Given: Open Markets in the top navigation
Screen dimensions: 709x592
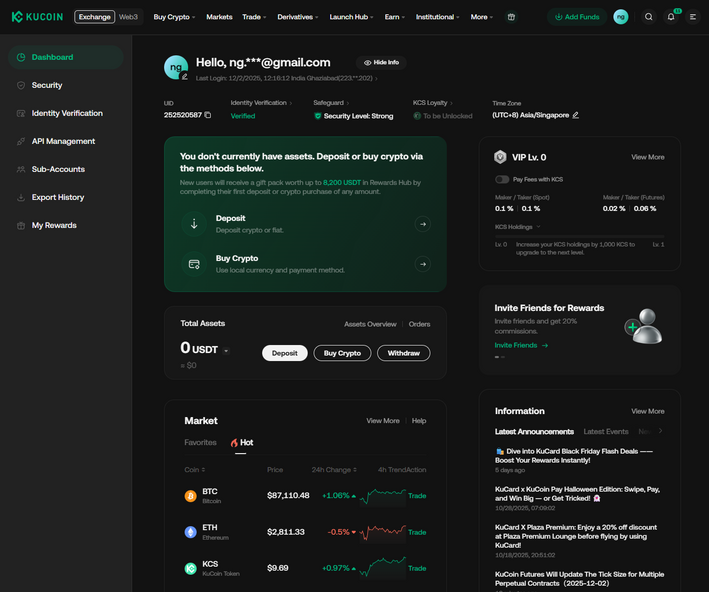Looking at the screenshot, I should pyautogui.click(x=219, y=17).
